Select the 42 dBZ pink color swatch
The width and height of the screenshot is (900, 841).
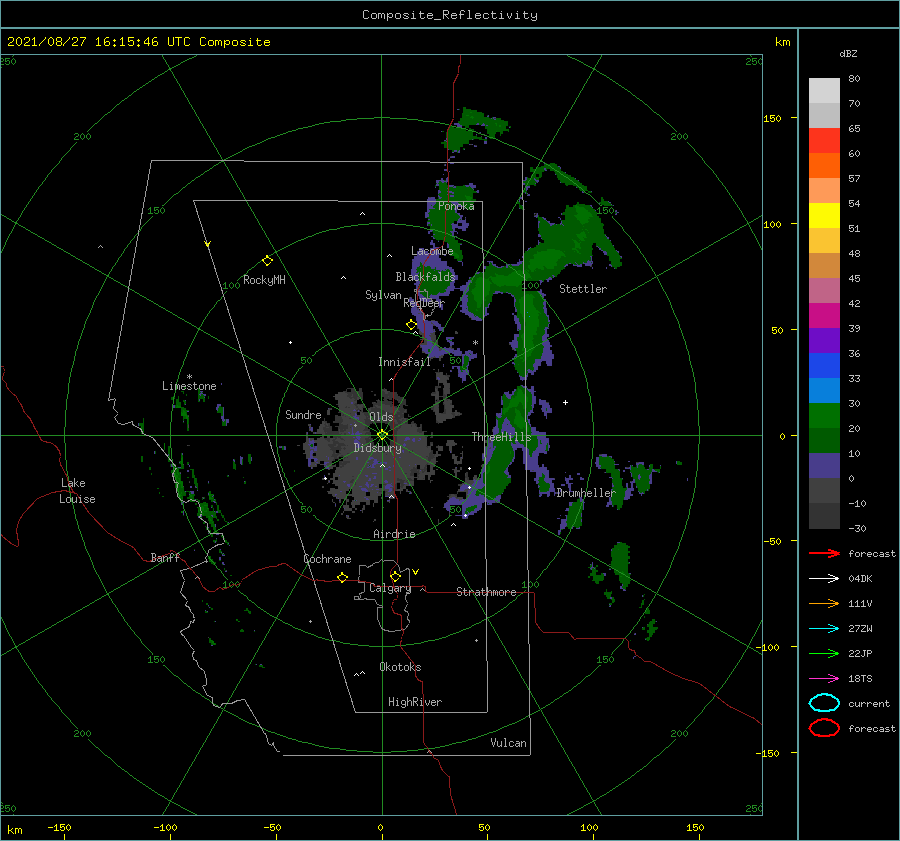click(824, 290)
